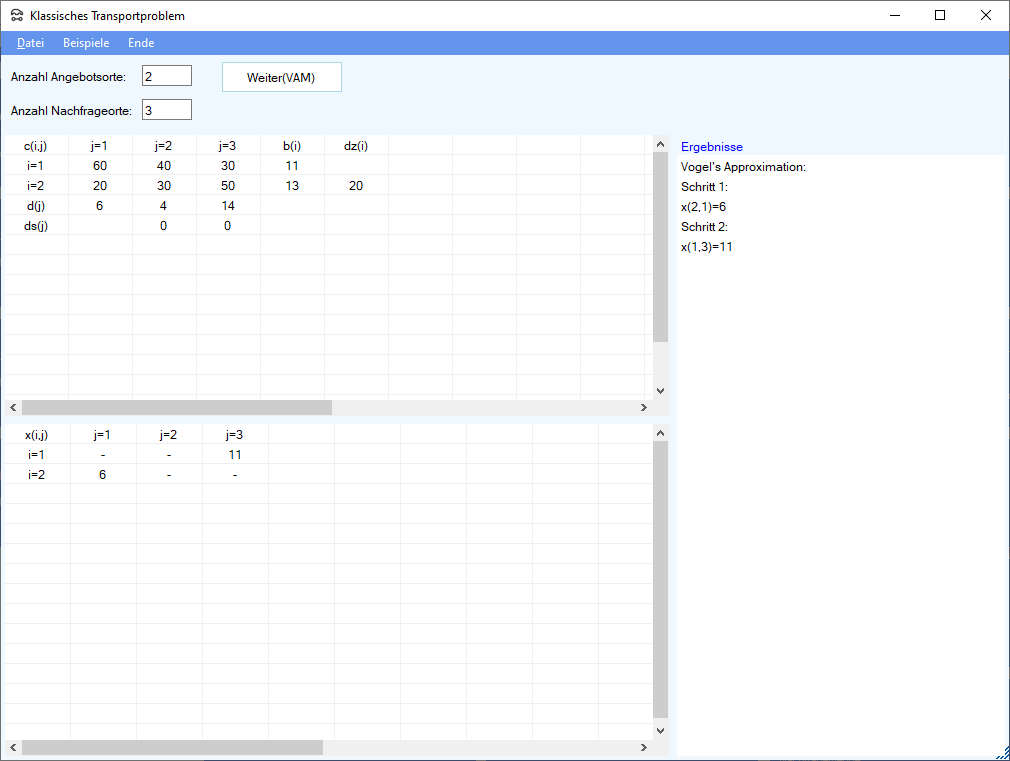Select the cost cell with value 60
Screen dimensions: 1010x761
tap(100, 165)
